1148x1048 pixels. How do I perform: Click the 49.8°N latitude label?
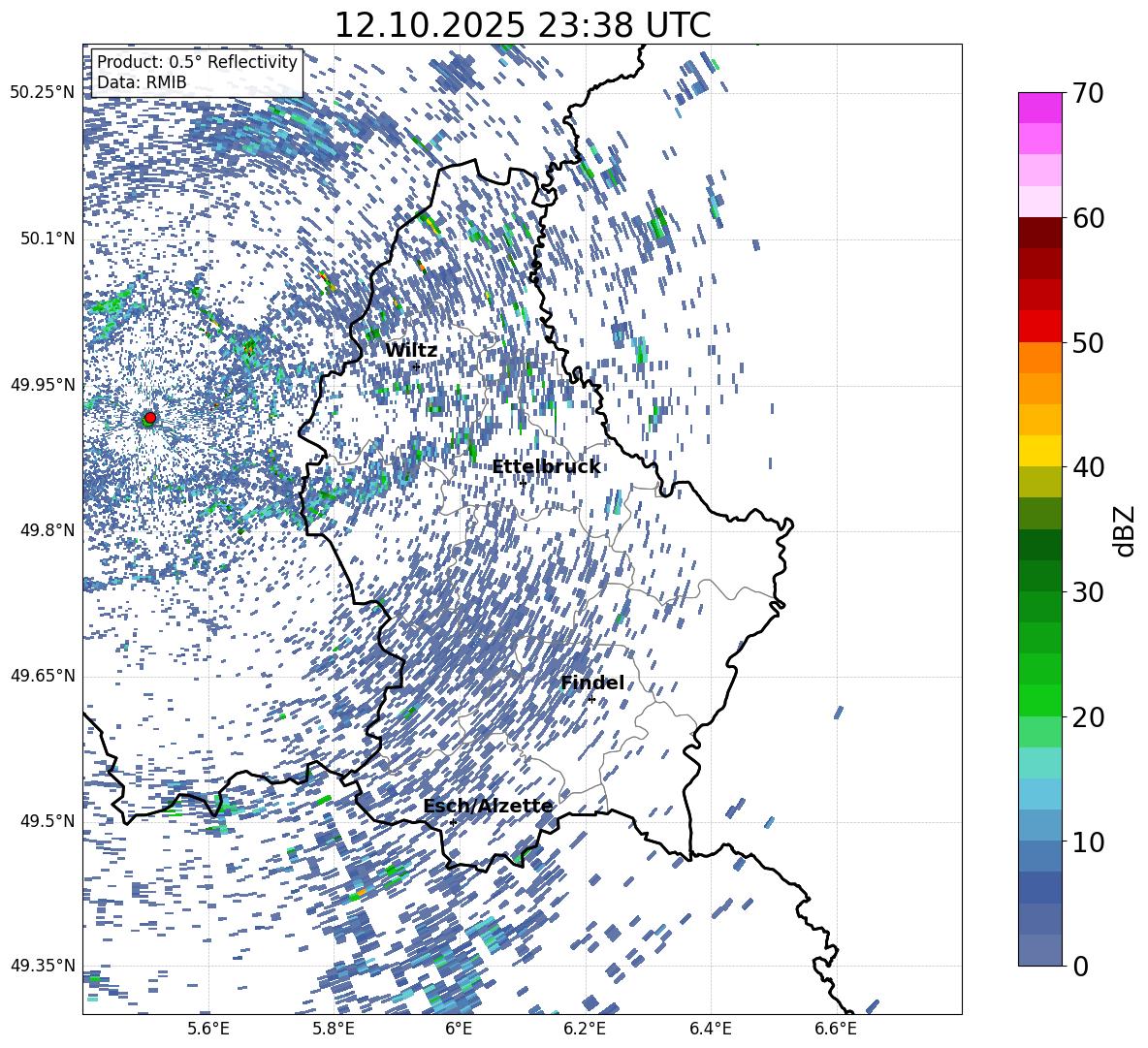[48, 530]
